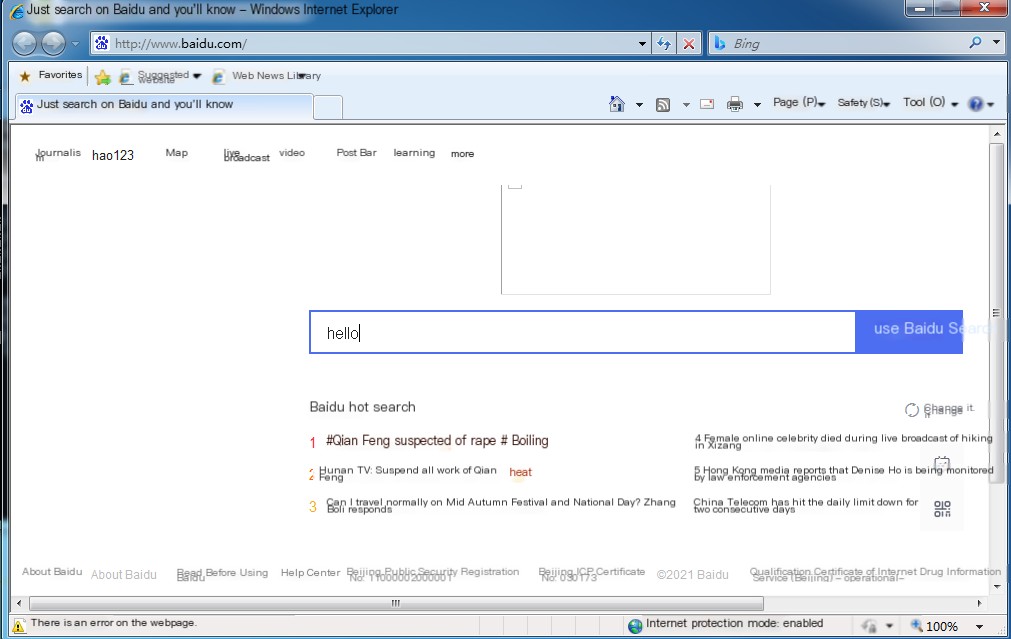Click the horizontal scrollbar right arrow
The width and height of the screenshot is (1011, 639).
click(x=979, y=604)
